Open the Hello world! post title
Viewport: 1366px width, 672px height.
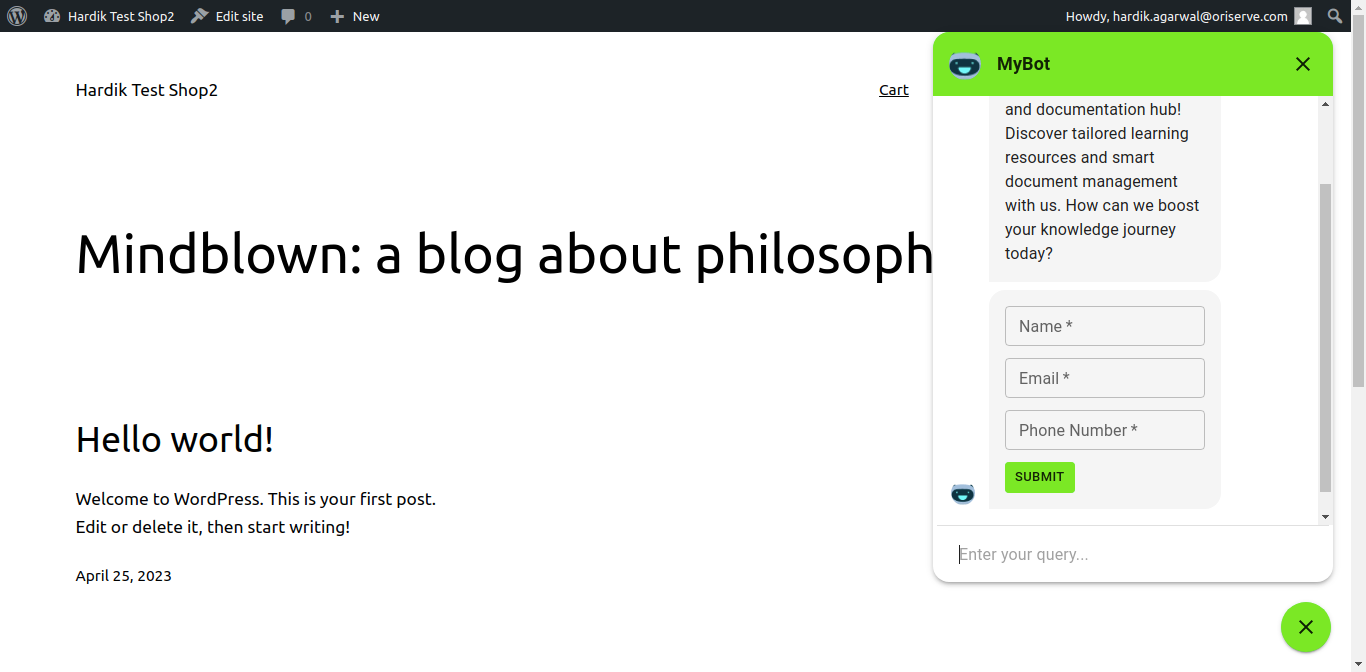coord(175,439)
